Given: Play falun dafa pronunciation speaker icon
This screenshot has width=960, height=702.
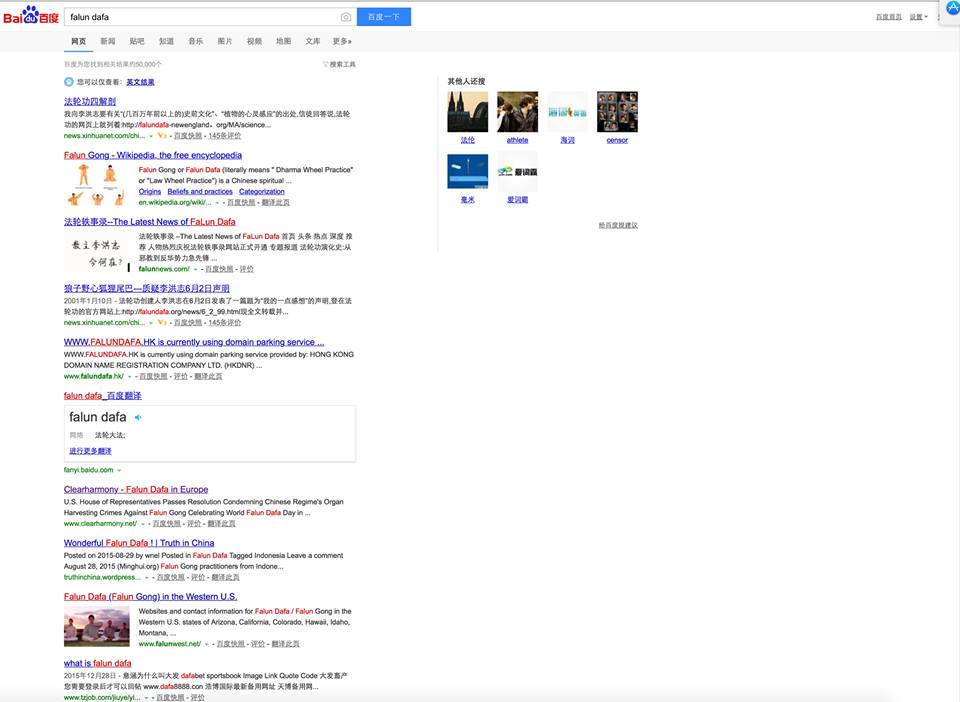Looking at the screenshot, I should point(138,417).
